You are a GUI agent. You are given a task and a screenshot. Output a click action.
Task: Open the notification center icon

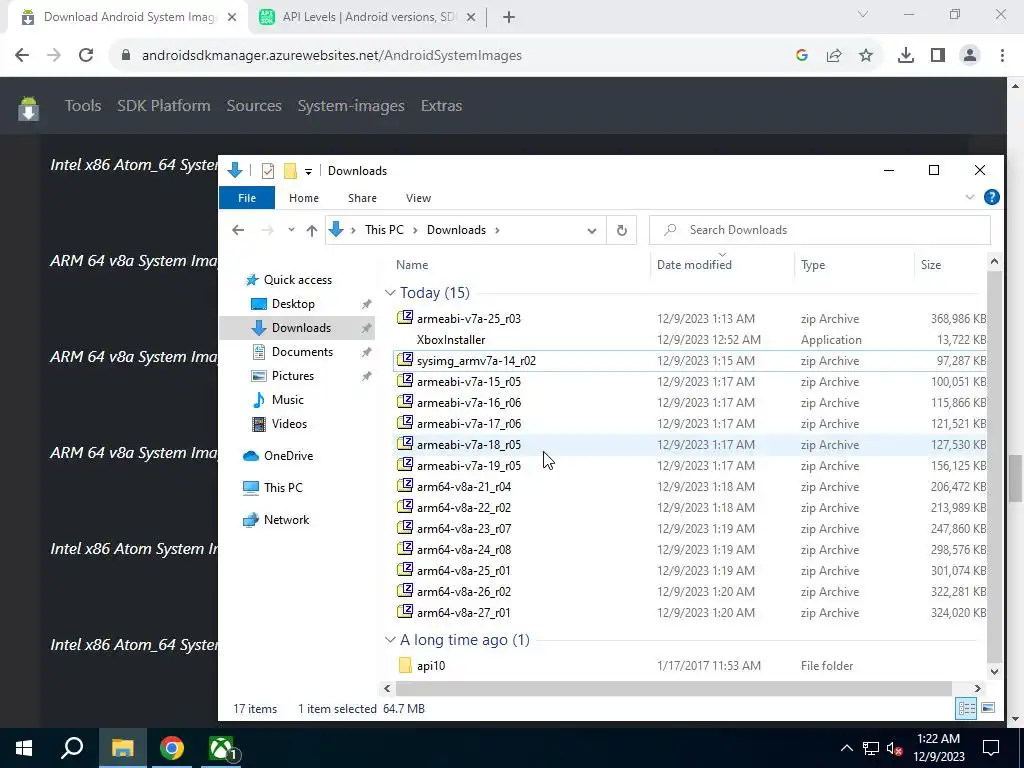[991, 748]
